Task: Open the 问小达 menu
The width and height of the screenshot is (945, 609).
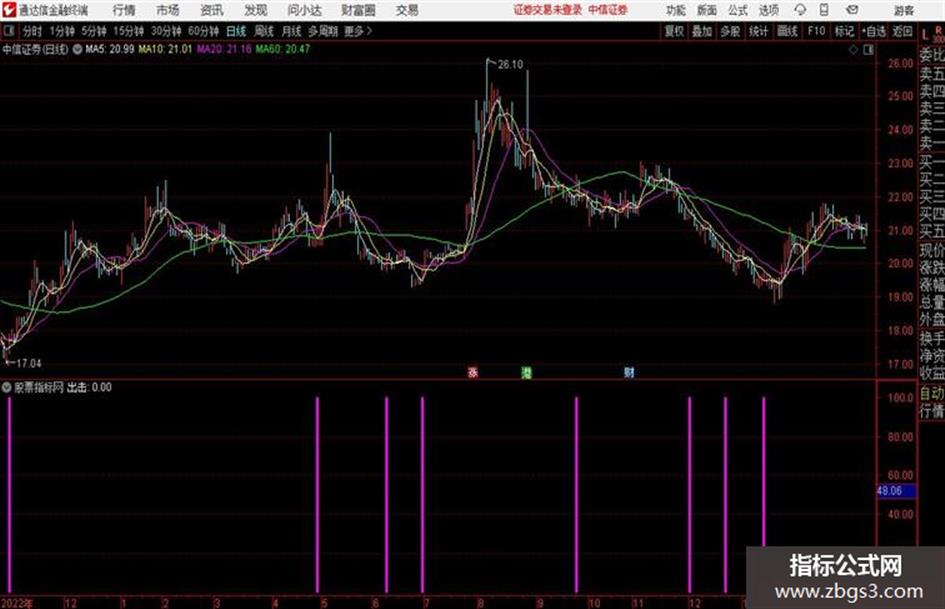Action: [304, 10]
